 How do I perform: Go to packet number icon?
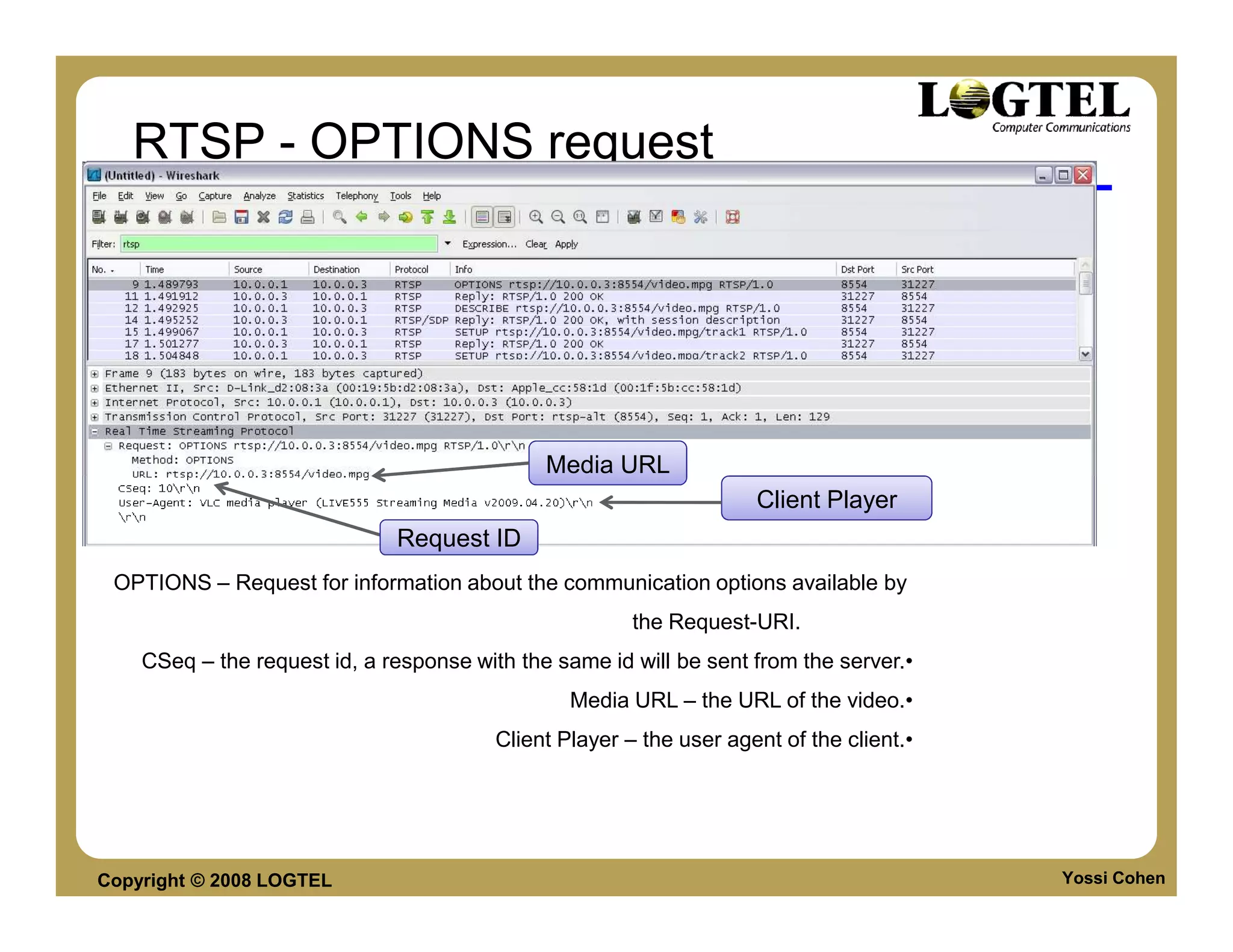406,217
